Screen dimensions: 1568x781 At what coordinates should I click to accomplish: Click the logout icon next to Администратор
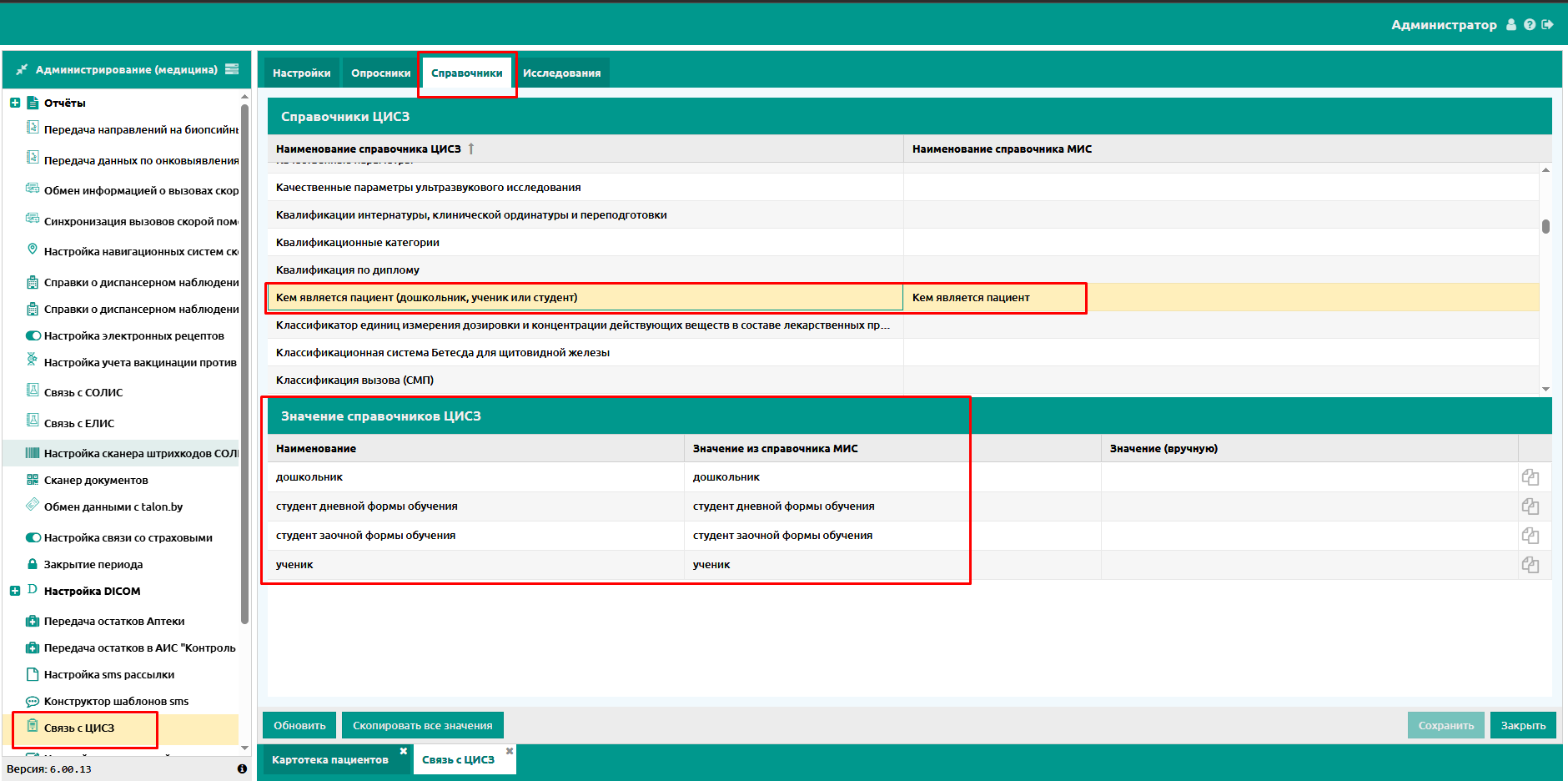1547,25
